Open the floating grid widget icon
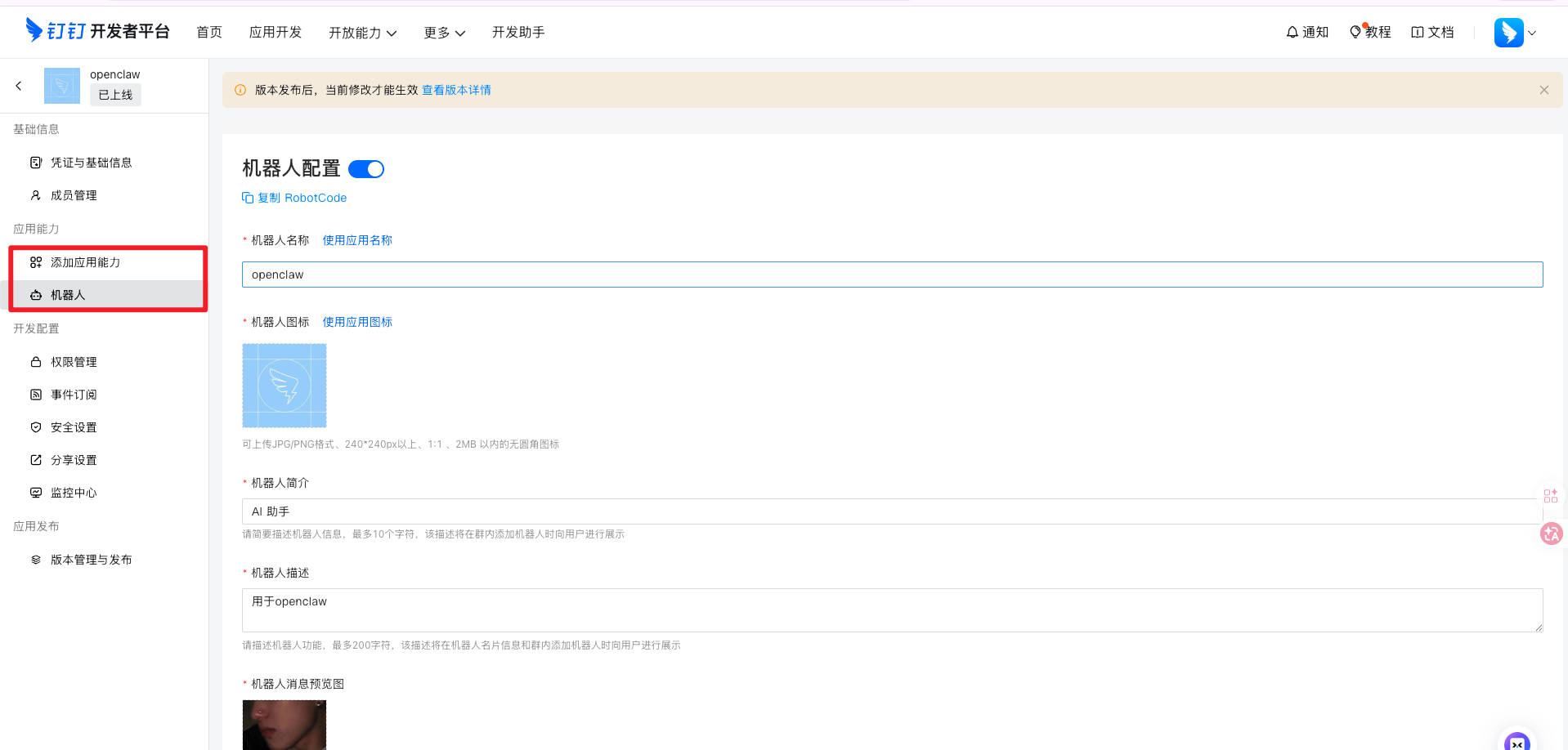 tap(1550, 496)
